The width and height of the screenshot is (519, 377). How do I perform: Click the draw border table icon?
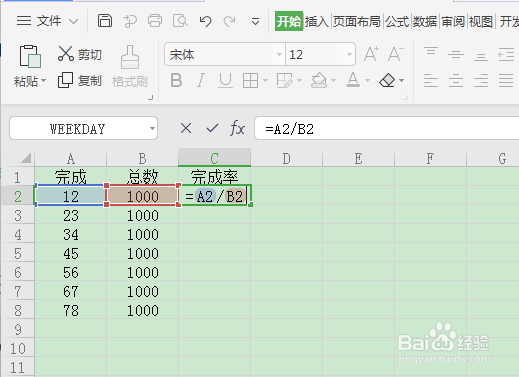284,80
